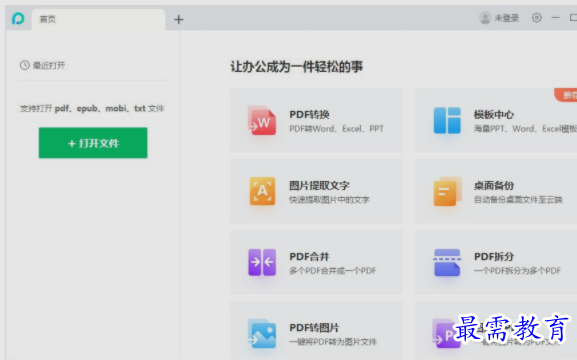This screenshot has width=577, height=360.
Task: Click the 一个PDF拆分为多个PDF description
Action: click(517, 271)
